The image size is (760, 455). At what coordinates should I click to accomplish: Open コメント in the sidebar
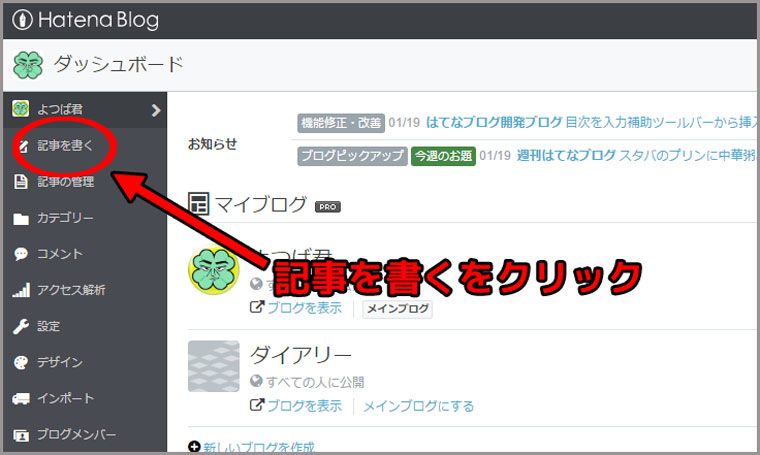60,254
